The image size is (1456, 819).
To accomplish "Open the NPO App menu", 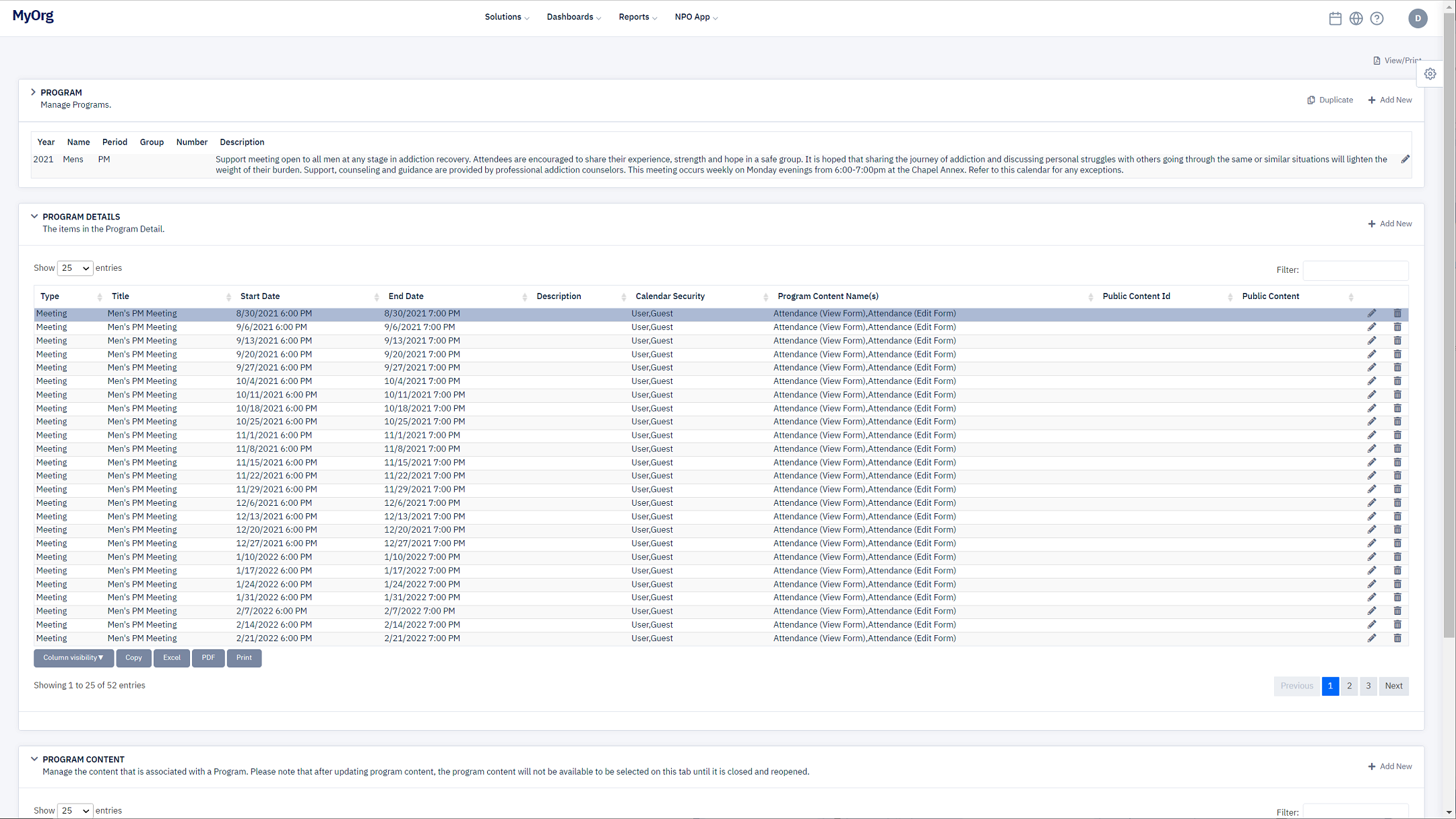I will [696, 17].
